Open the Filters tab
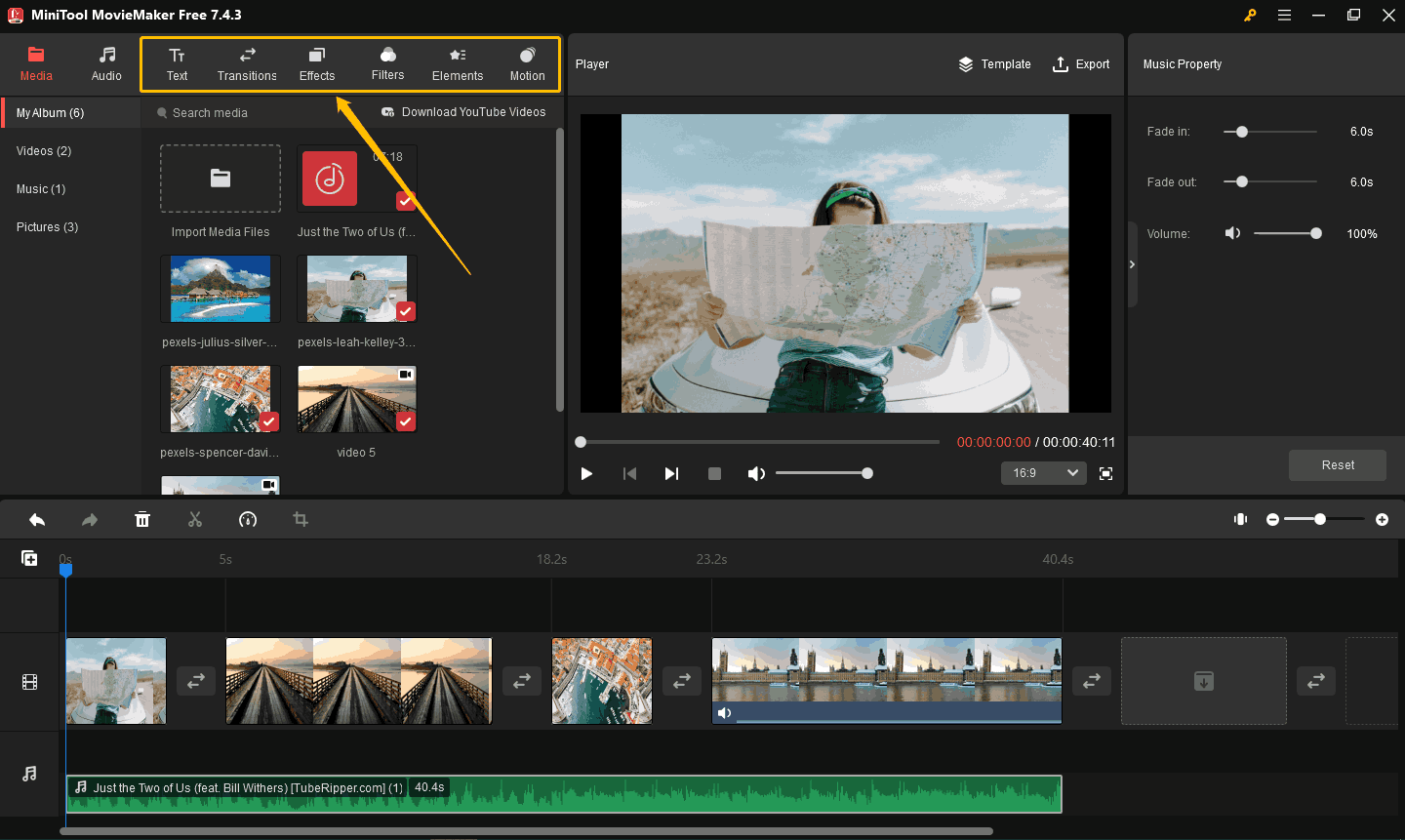Screen dimensions: 1405x840 387,63
